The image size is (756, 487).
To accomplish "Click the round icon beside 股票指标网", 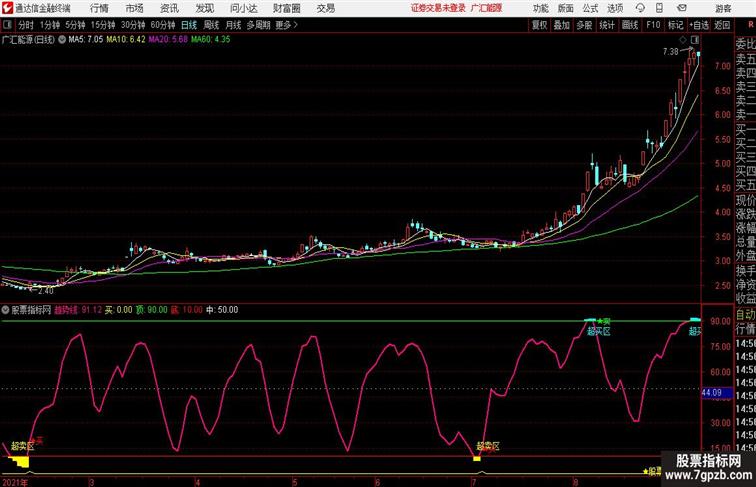I will [x=5, y=310].
